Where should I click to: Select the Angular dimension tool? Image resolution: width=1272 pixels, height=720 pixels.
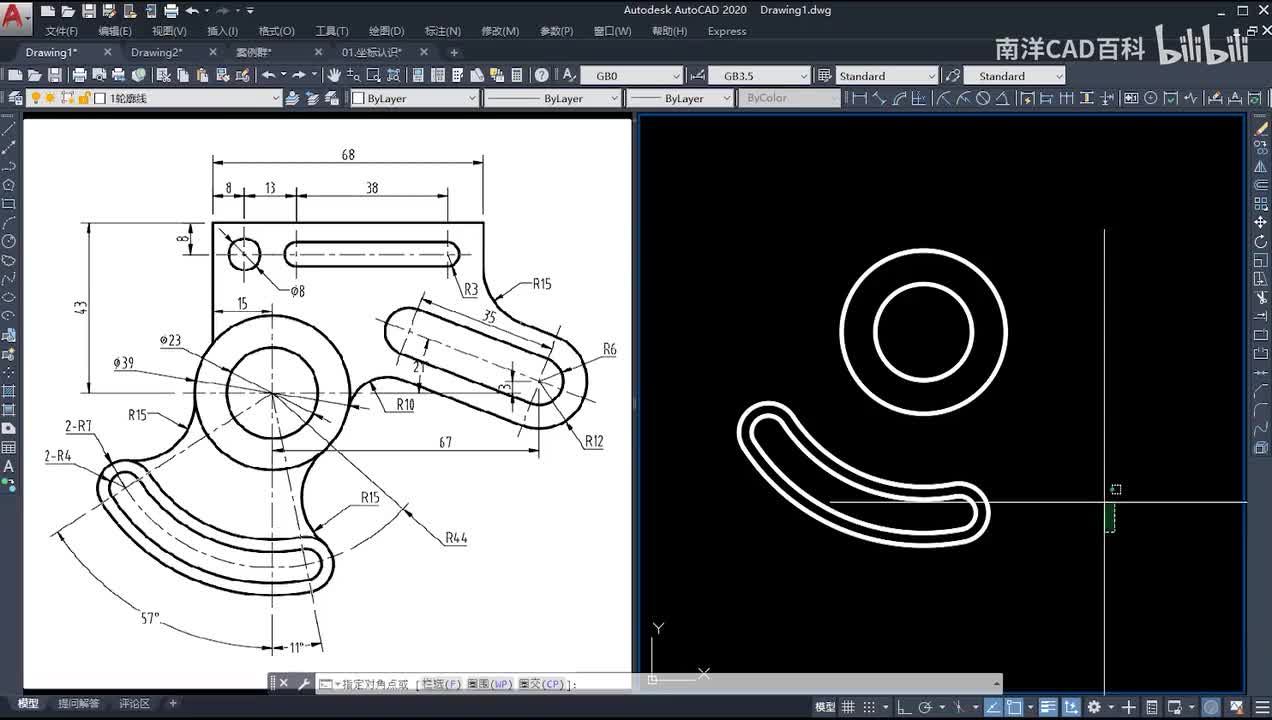tap(1002, 98)
